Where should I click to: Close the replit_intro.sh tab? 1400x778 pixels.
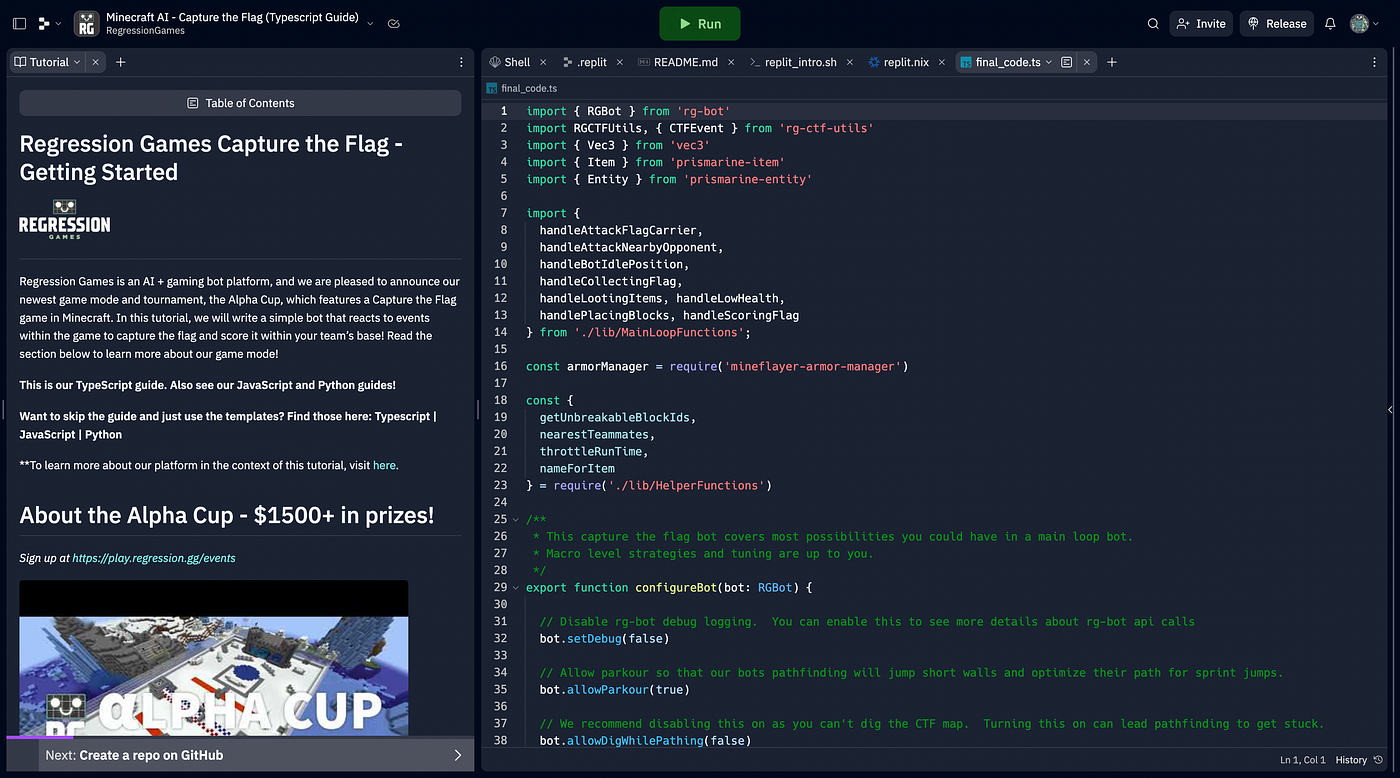pyautogui.click(x=849, y=62)
